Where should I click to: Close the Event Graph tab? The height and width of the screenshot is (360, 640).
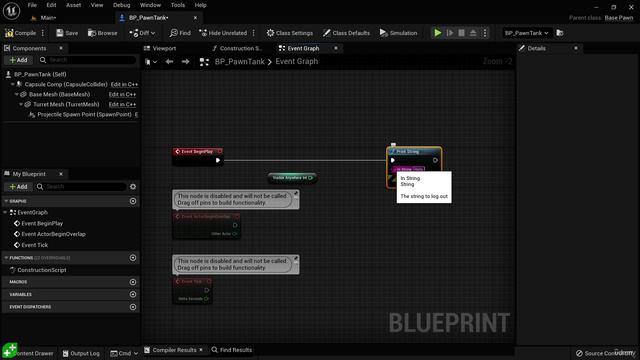[336, 48]
